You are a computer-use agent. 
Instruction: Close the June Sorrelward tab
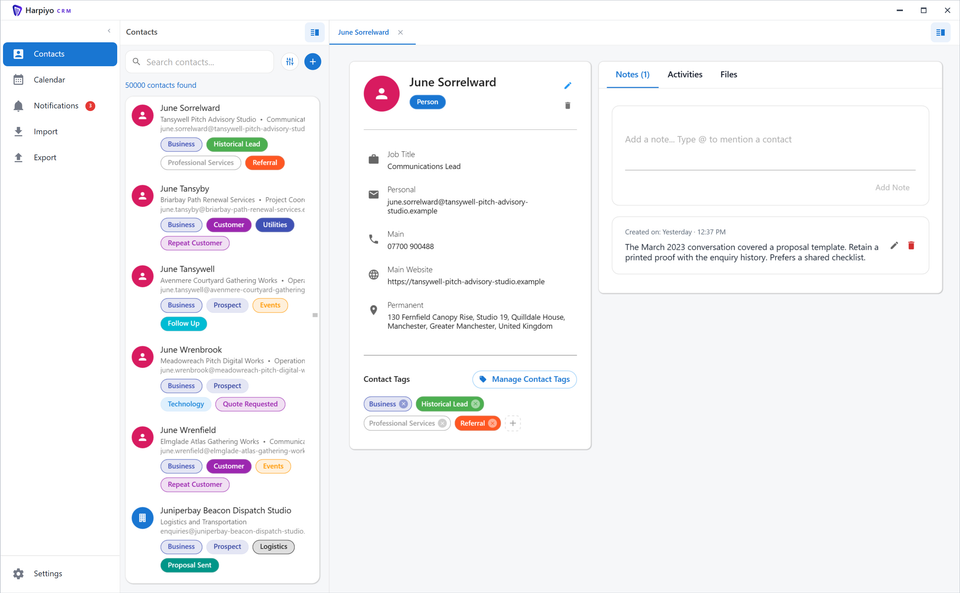point(400,32)
